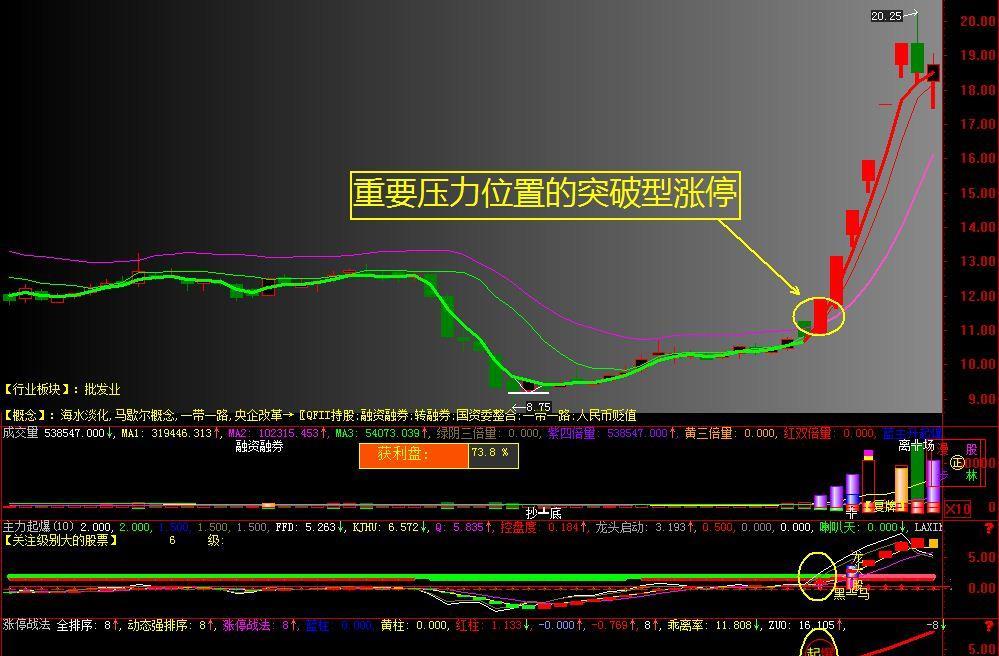The image size is (999, 656).
Task: Click the 复牌 marker in volume panel
Action: click(884, 506)
